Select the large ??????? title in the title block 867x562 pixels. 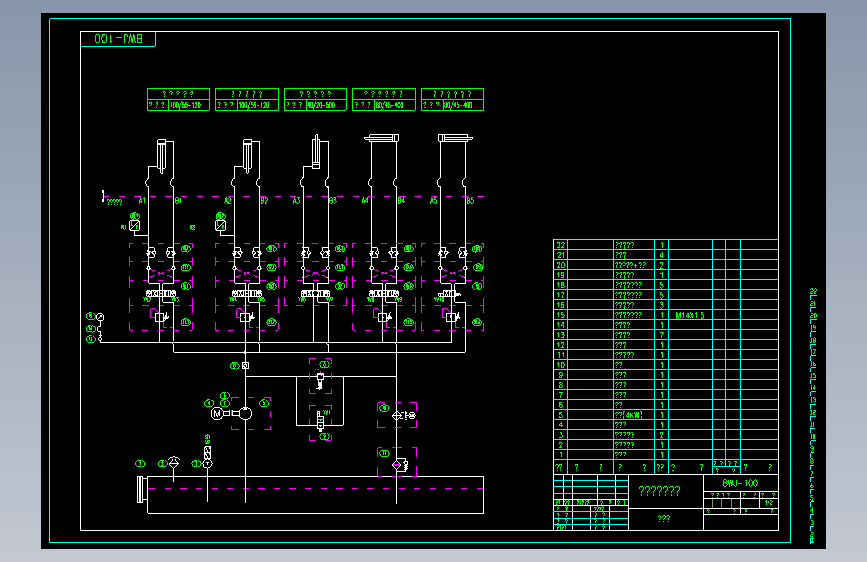click(x=660, y=491)
